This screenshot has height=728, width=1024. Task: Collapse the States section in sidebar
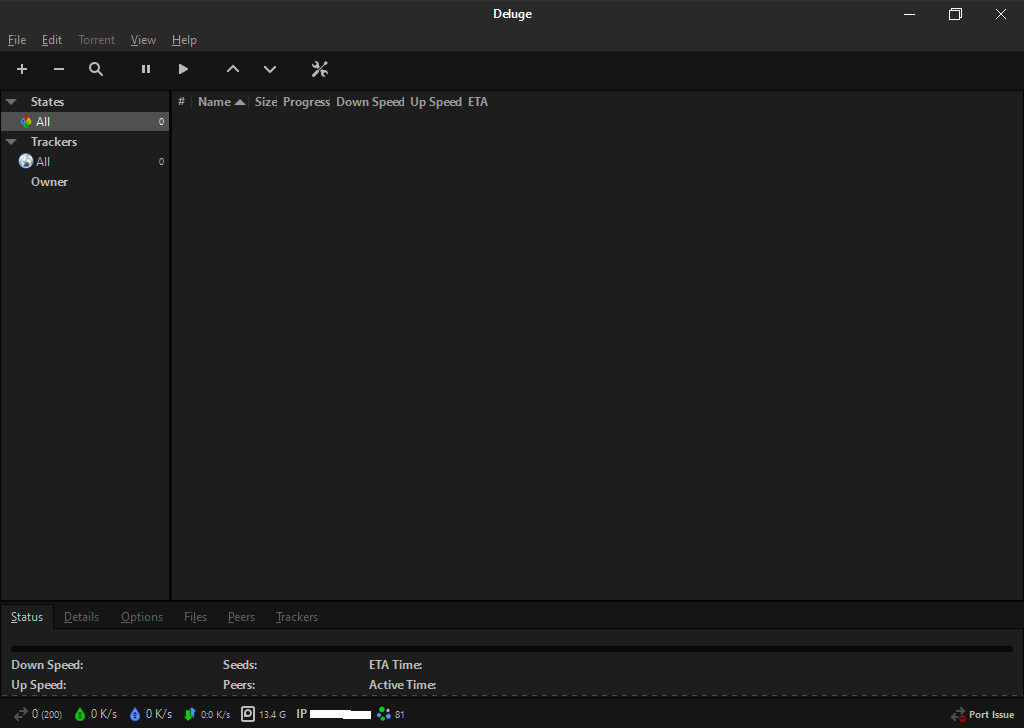point(11,102)
